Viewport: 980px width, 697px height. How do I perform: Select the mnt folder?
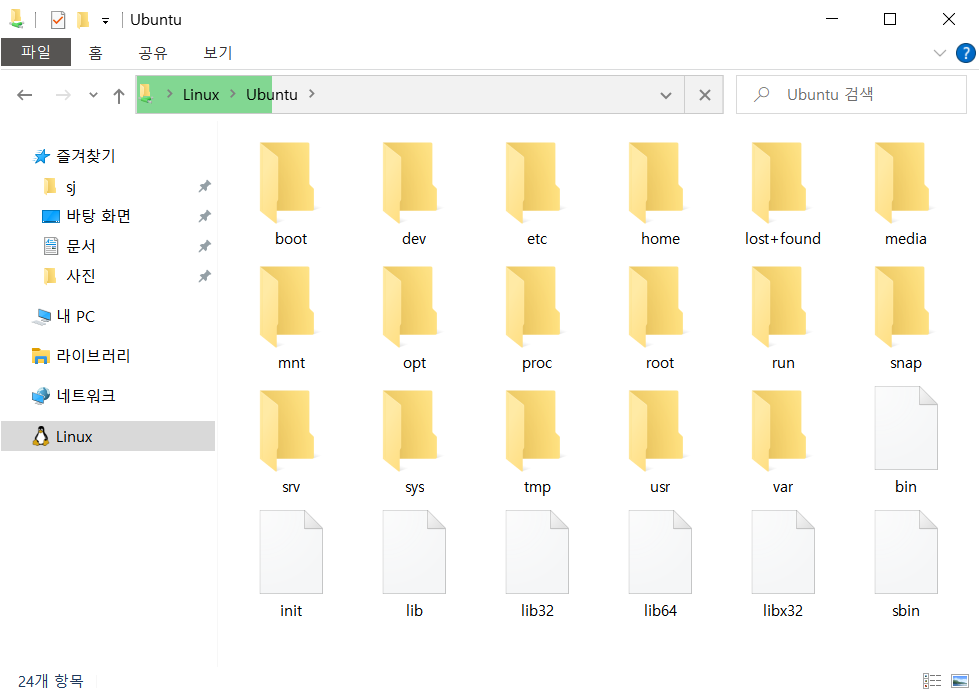(x=291, y=318)
